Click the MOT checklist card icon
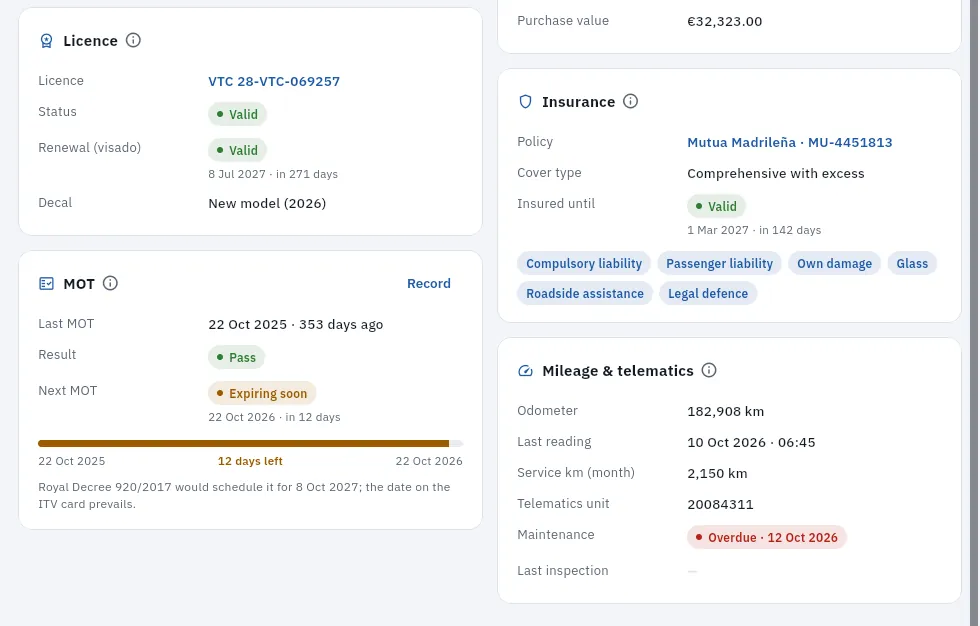This screenshot has width=980, height=626. click(46, 284)
